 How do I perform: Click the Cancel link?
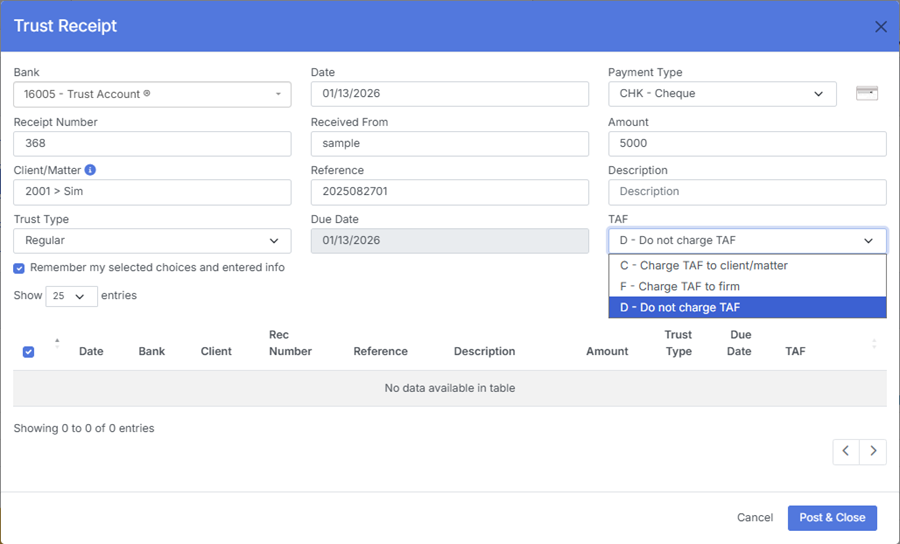[x=754, y=518]
